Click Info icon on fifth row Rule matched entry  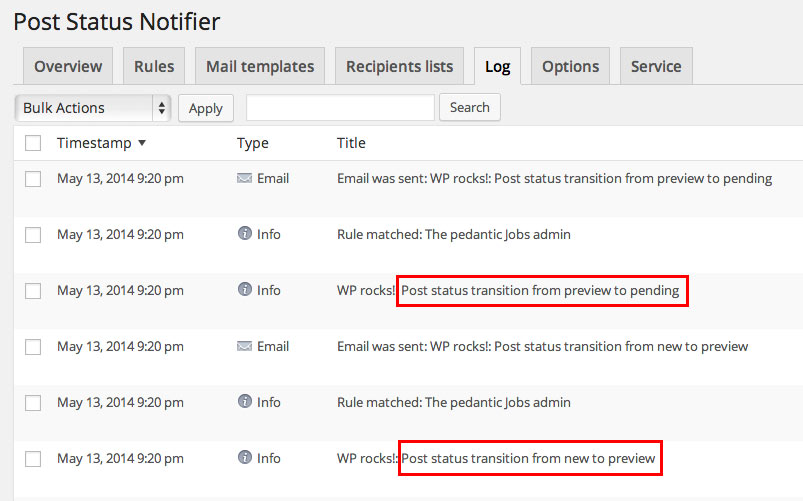click(245, 401)
